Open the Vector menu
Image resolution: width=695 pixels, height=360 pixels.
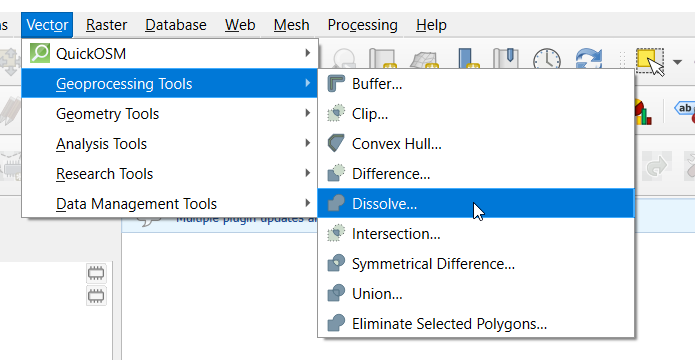[x=47, y=25]
